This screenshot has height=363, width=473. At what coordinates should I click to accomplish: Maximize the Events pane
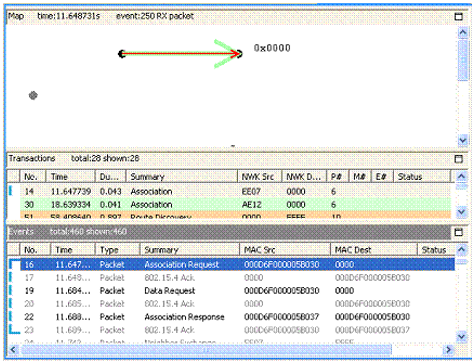point(459,232)
